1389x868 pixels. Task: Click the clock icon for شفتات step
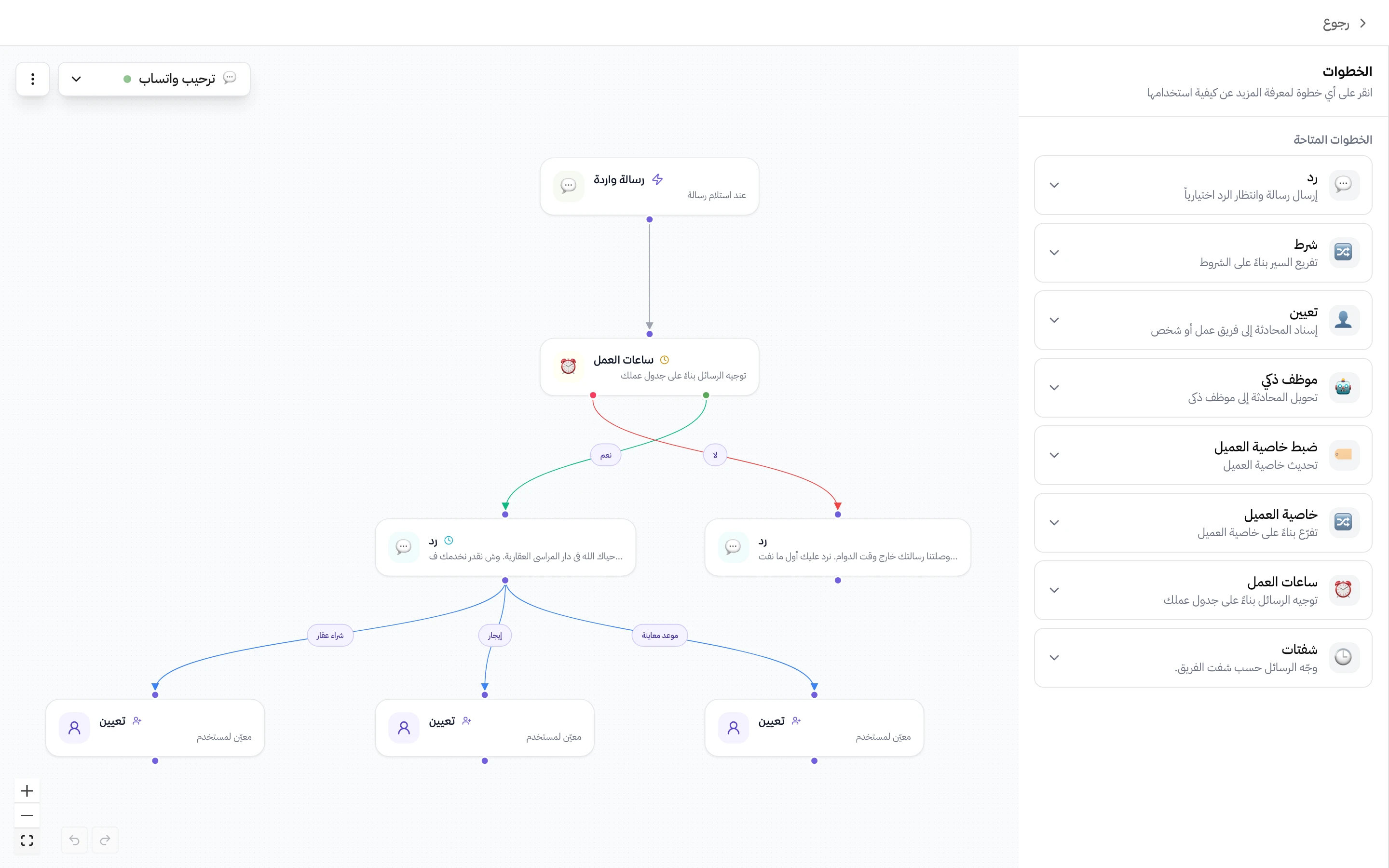point(1343,657)
